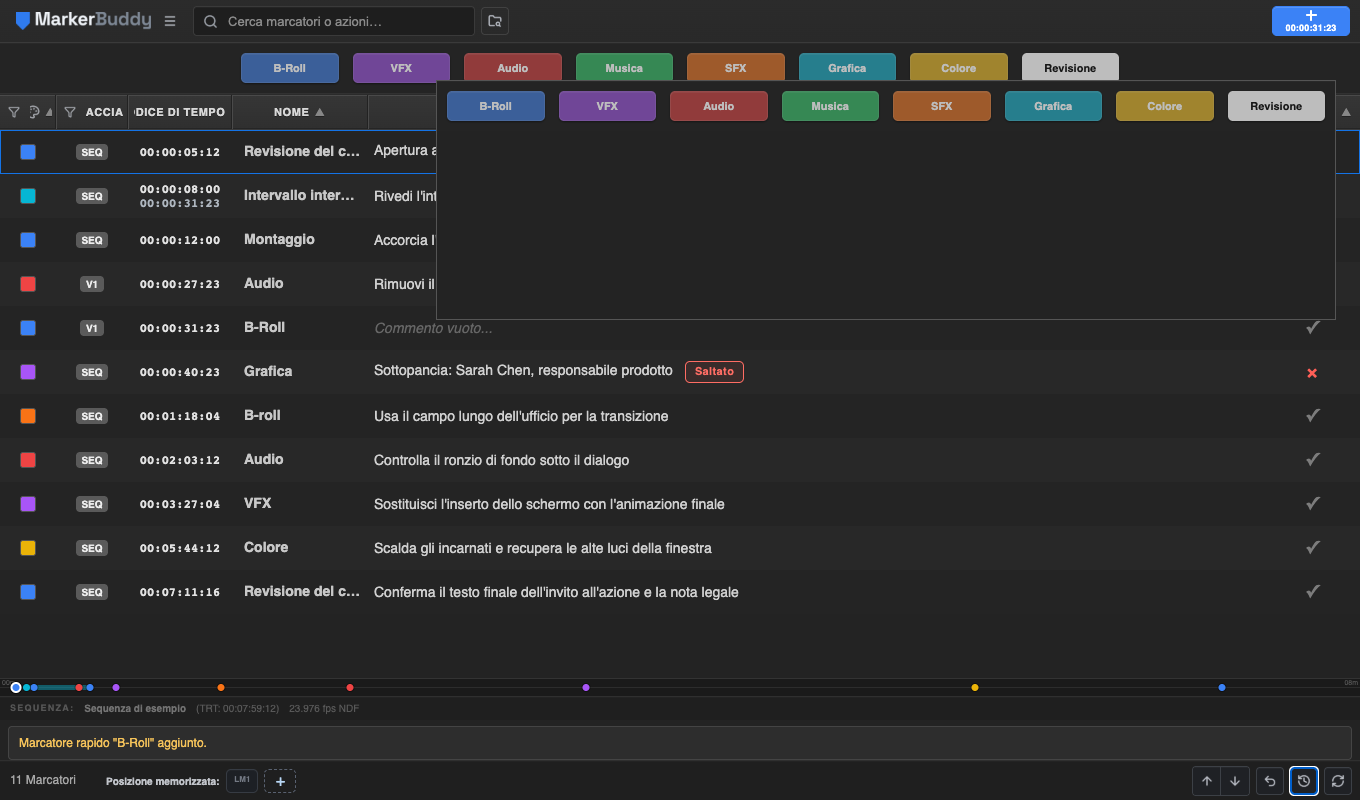Open the folder search icon next to search field
Screen dimensions: 1360x800
click(x=494, y=21)
